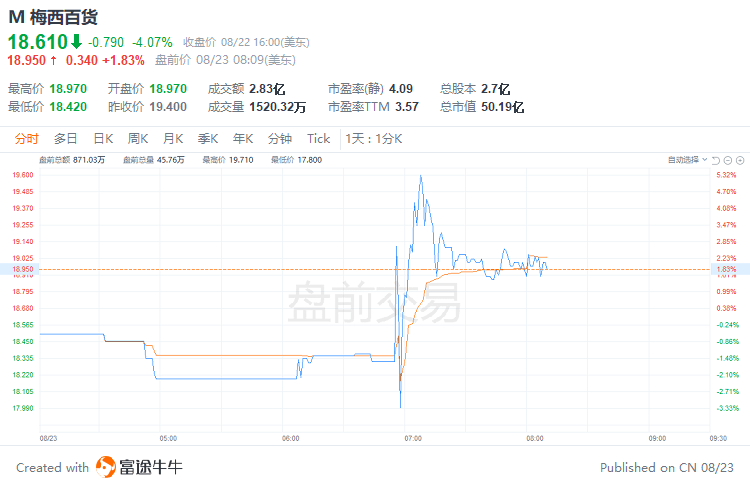The height and width of the screenshot is (488, 750).
Task: Click the green down-arrow next to 18.610
Action: pyautogui.click(x=77, y=42)
